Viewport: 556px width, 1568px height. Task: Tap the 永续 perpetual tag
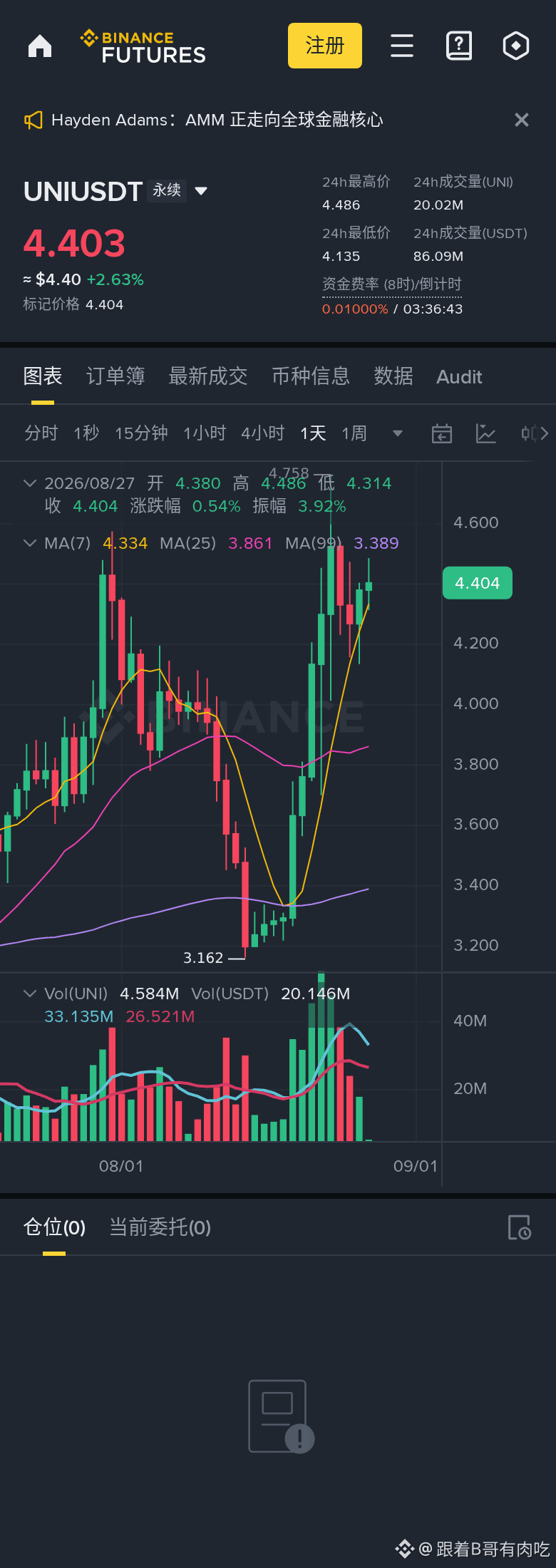(x=167, y=190)
